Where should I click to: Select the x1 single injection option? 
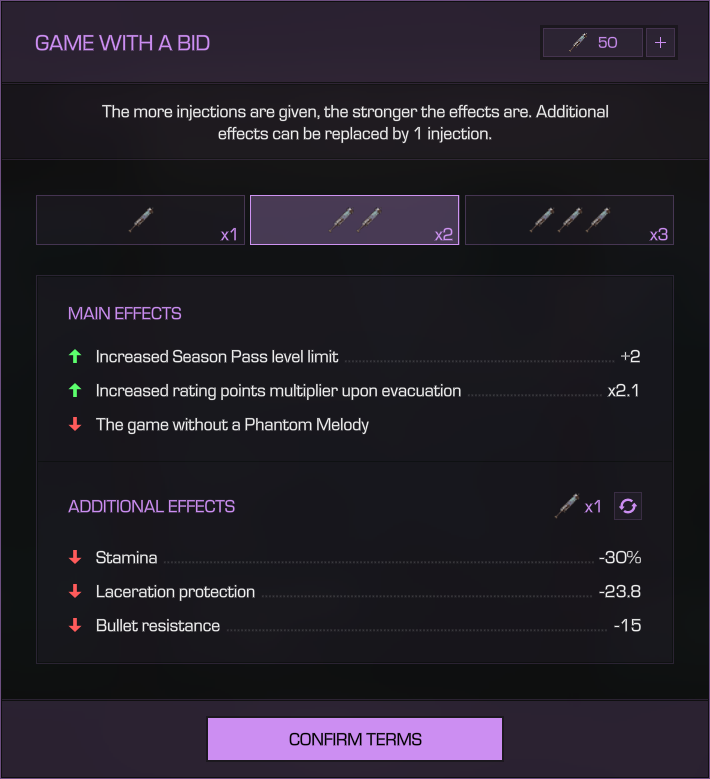(x=140, y=220)
